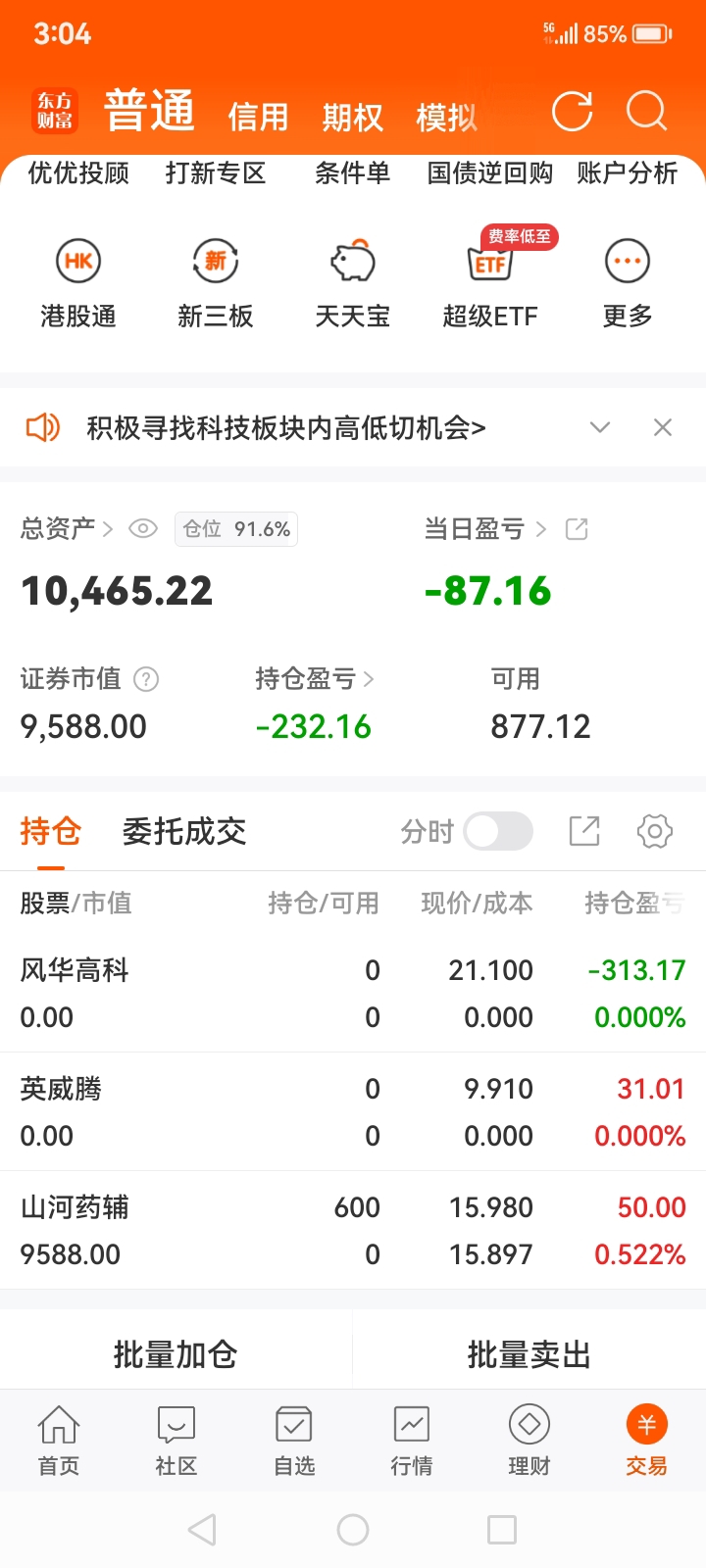Viewport: 706px width, 1568px height.
Task: Tap the 更多 three-dots icon
Action: 628,262
